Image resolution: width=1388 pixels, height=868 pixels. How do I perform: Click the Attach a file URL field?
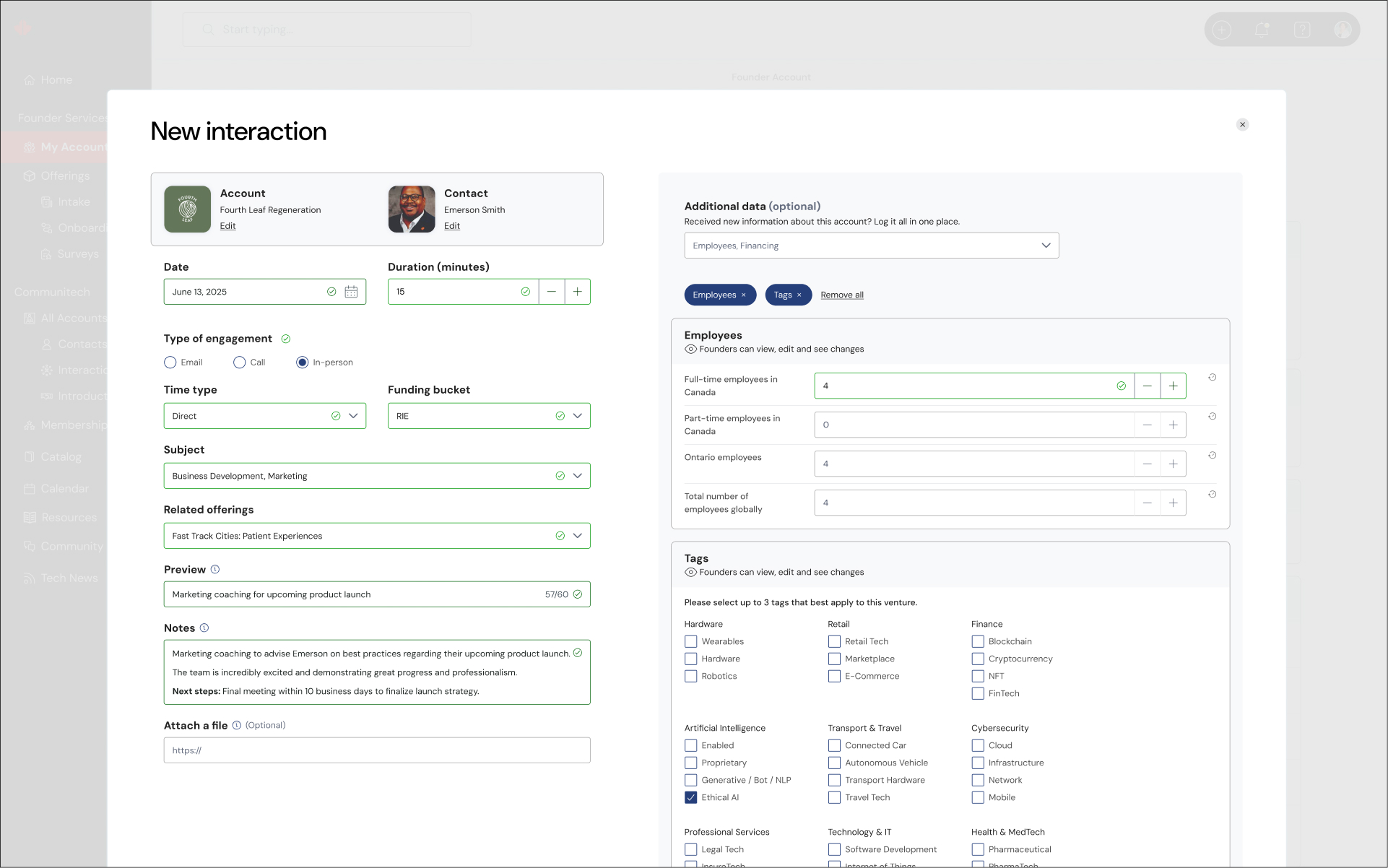click(x=377, y=750)
